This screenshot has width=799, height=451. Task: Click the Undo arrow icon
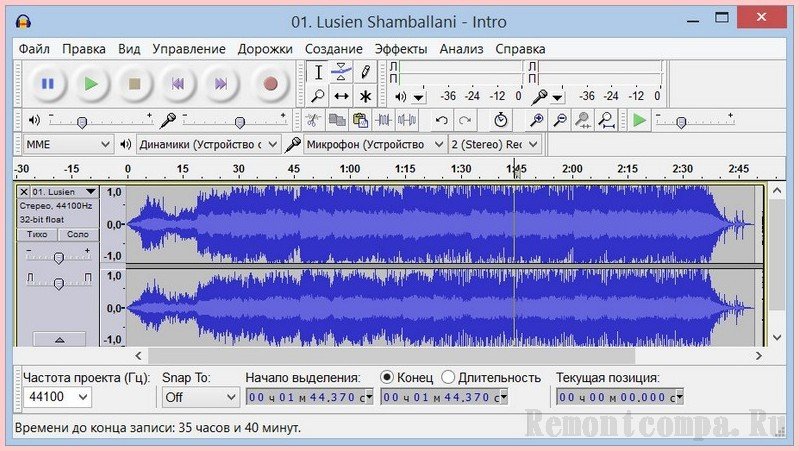(441, 121)
